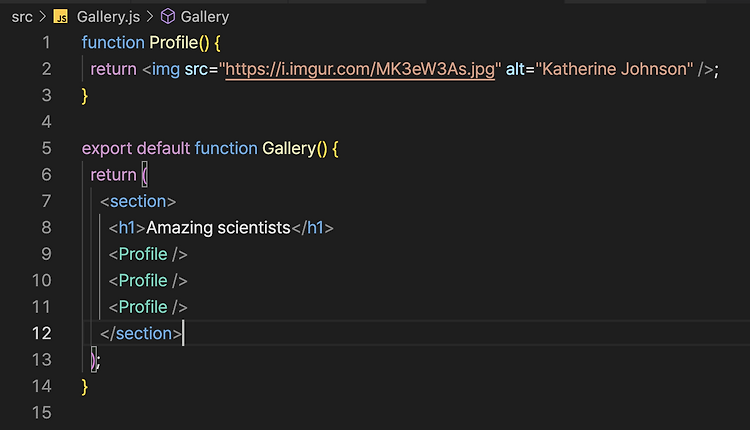Click line number 5 in the gutter
Screen dimensions: 750x430
pyautogui.click(x=46, y=148)
